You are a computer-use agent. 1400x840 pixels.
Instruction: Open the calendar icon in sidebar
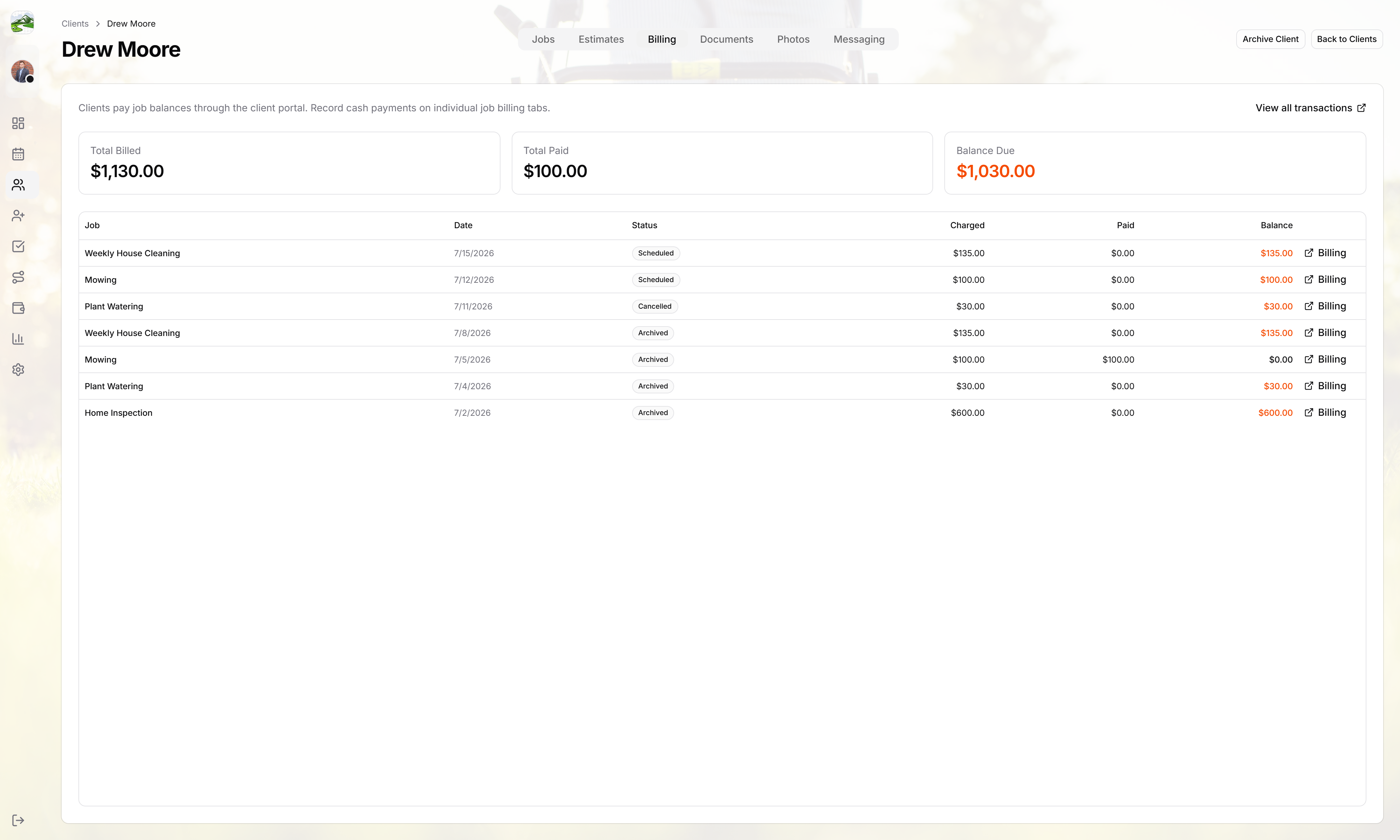(18, 154)
